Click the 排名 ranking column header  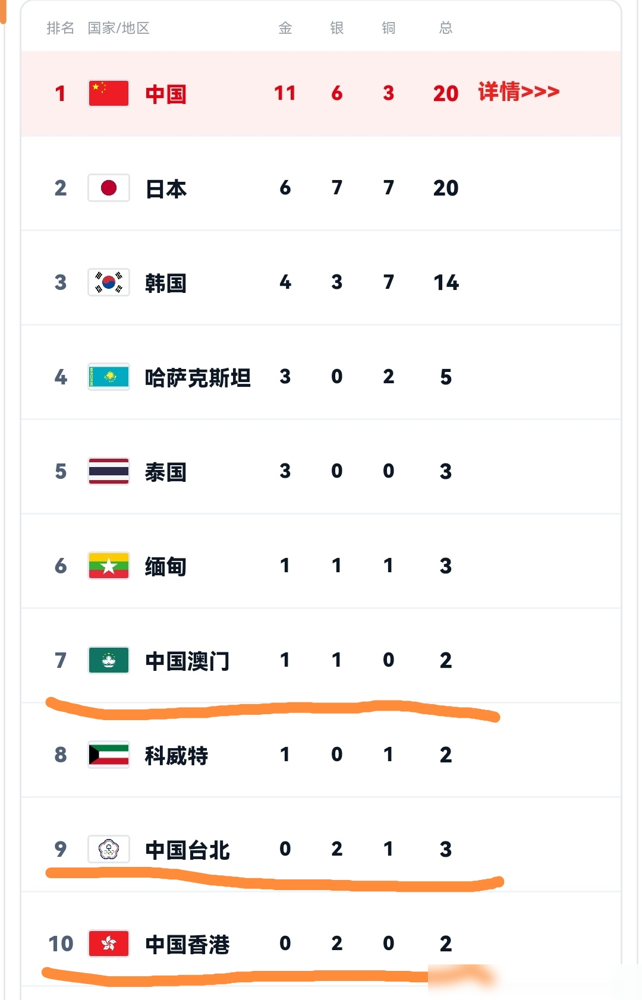point(61,28)
